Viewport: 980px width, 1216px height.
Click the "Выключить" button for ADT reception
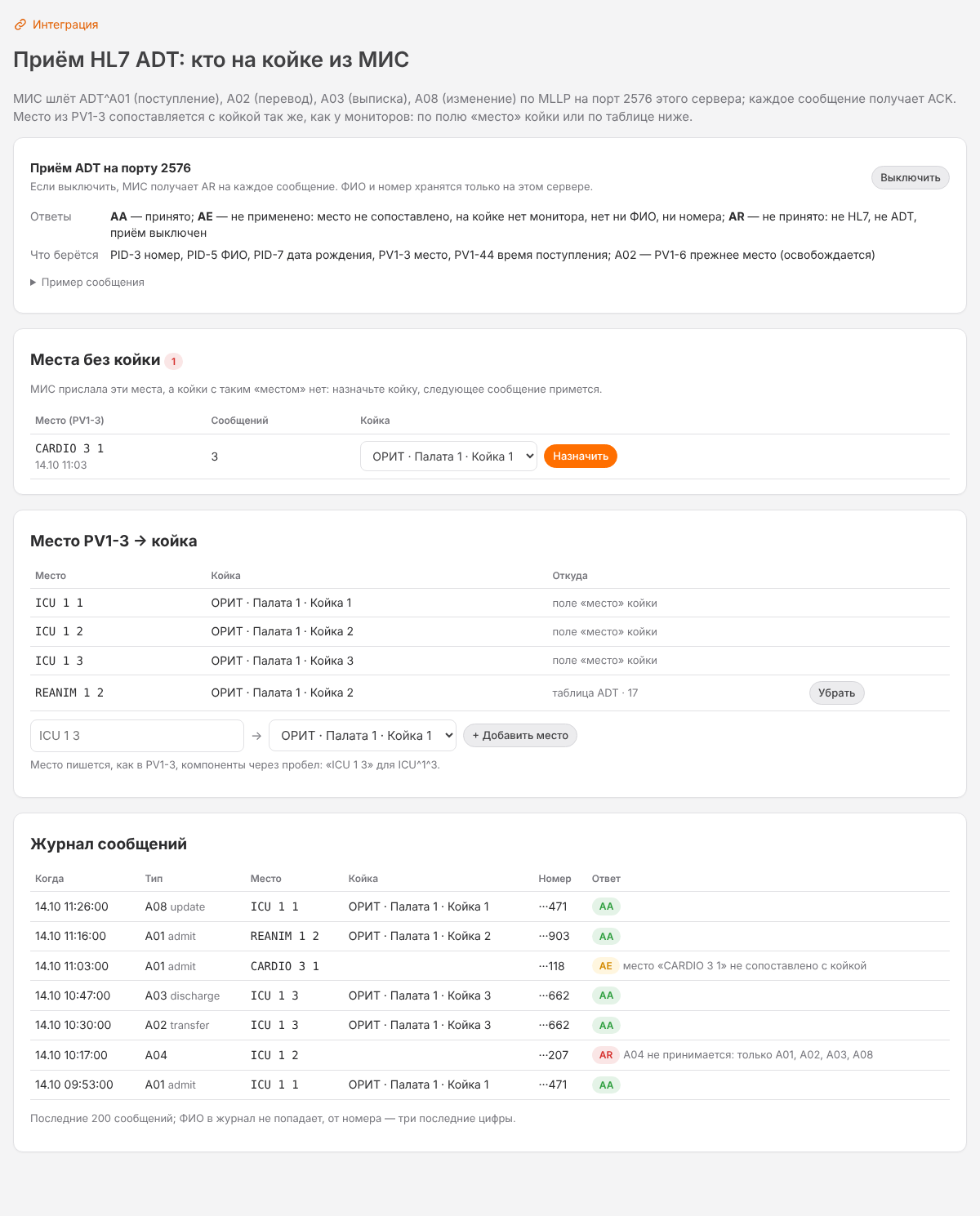(x=910, y=177)
